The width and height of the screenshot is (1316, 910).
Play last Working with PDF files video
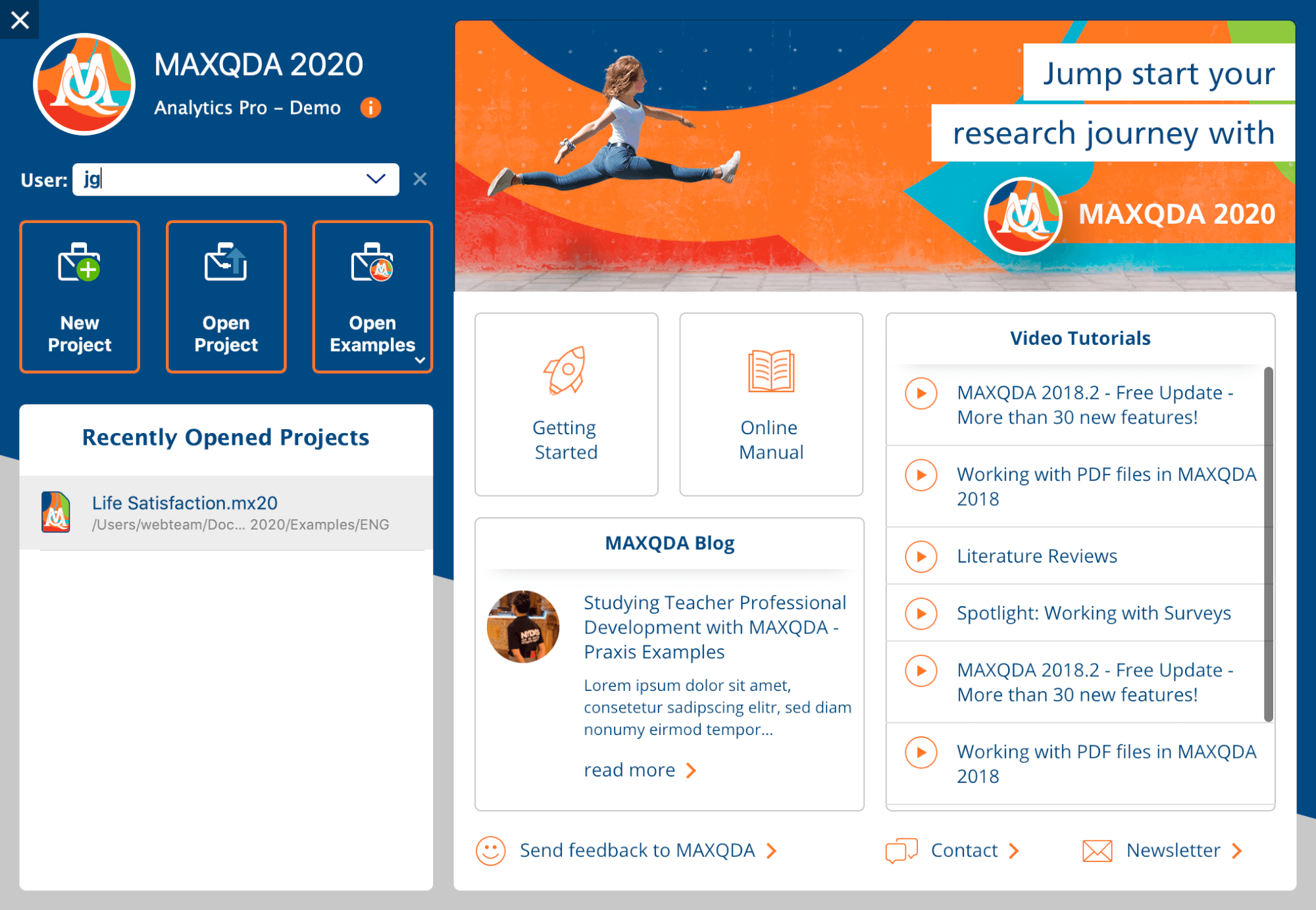[x=921, y=752]
